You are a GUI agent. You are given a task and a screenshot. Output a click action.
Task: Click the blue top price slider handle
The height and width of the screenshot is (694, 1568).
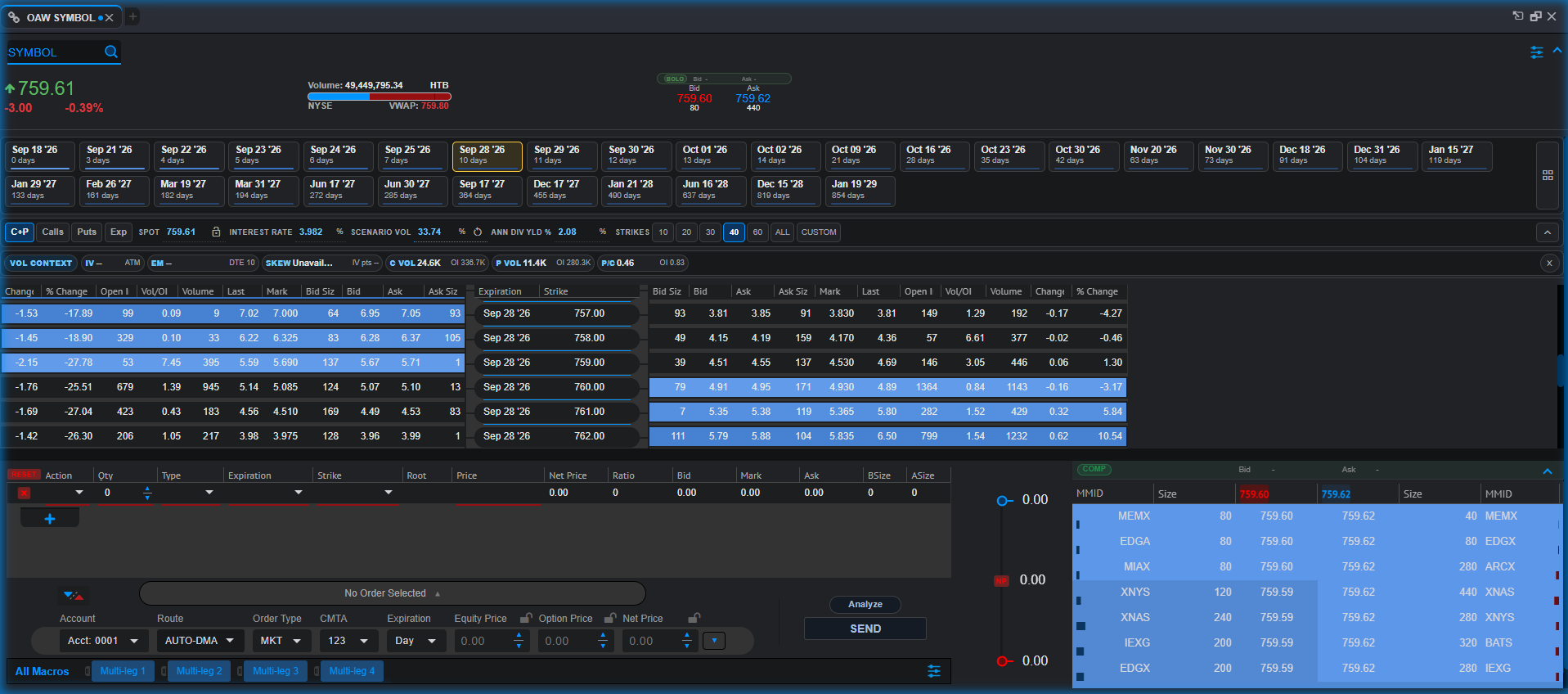pyautogui.click(x=1003, y=500)
